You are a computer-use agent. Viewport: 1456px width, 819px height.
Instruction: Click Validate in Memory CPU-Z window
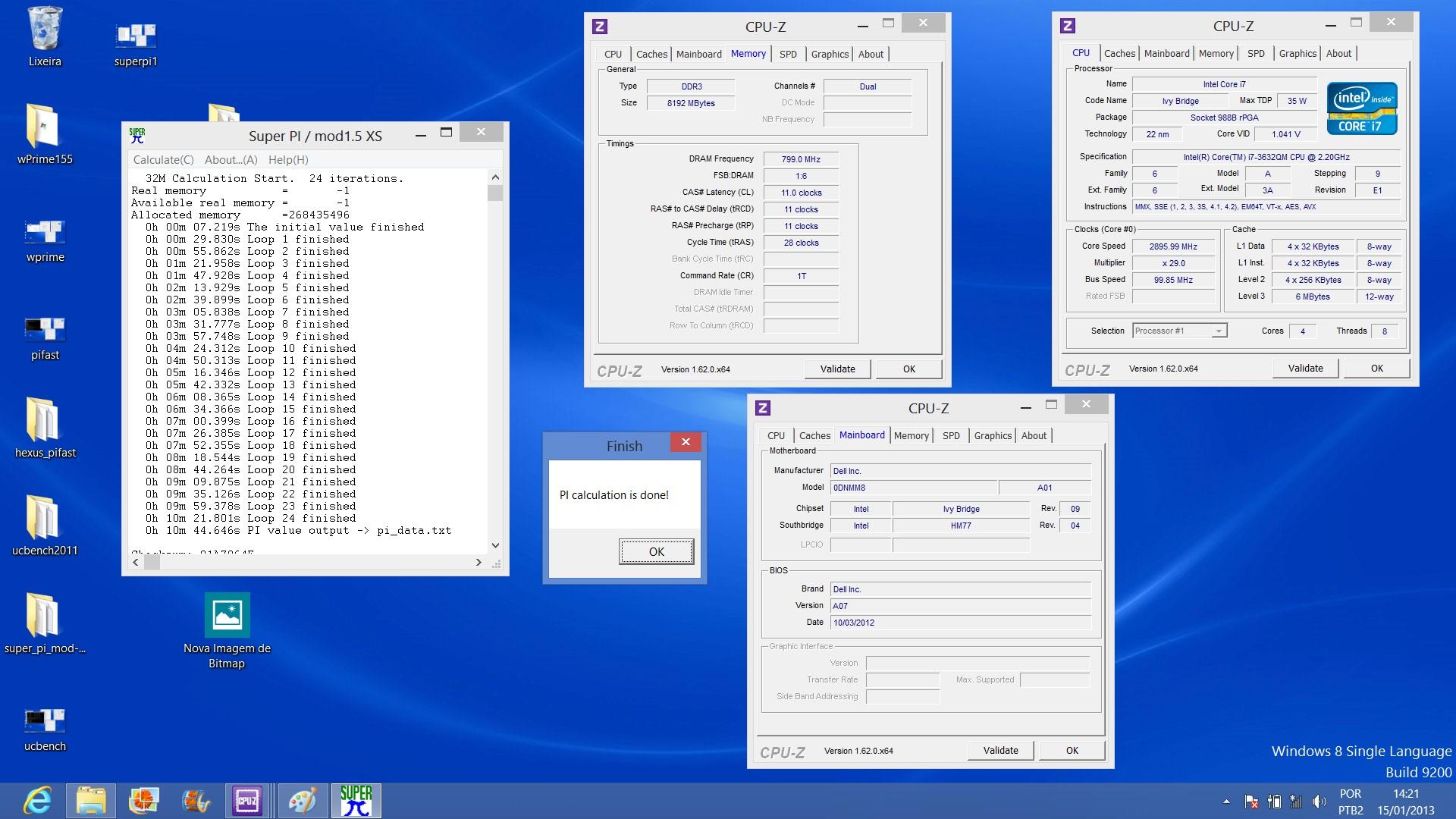837,369
